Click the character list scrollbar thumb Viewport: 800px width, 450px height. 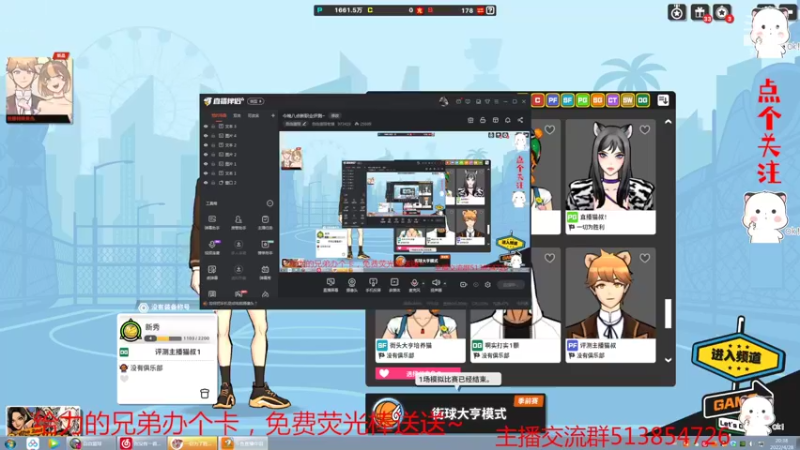click(668, 313)
